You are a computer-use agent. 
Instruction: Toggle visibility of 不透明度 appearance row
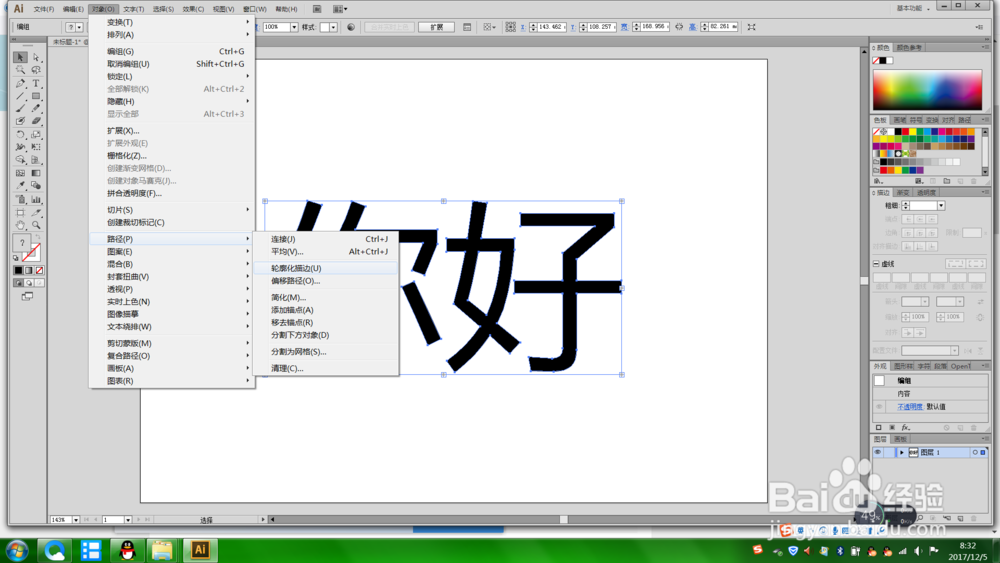tap(879, 407)
